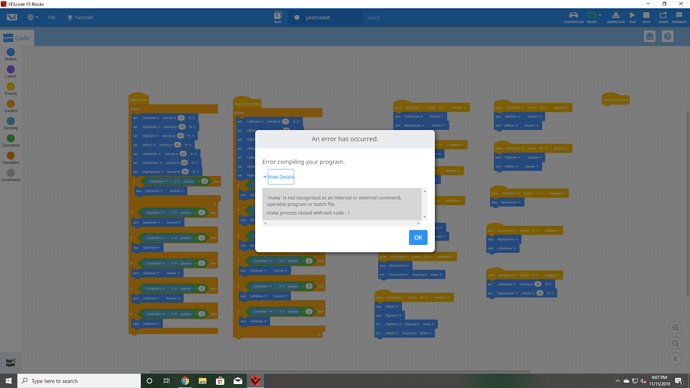The height and width of the screenshot is (388, 690).
Task: Open the globe language dropdown
Action: coord(33,18)
